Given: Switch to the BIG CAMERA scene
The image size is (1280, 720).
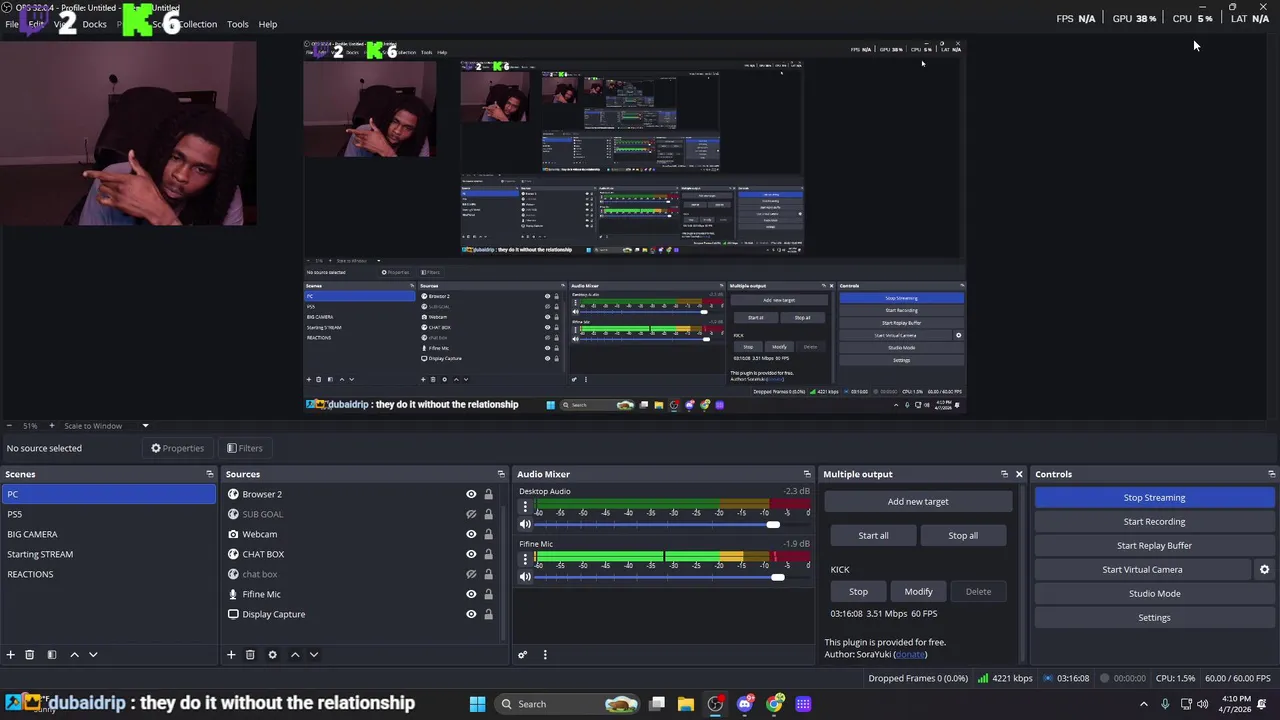Looking at the screenshot, I should click(x=108, y=534).
